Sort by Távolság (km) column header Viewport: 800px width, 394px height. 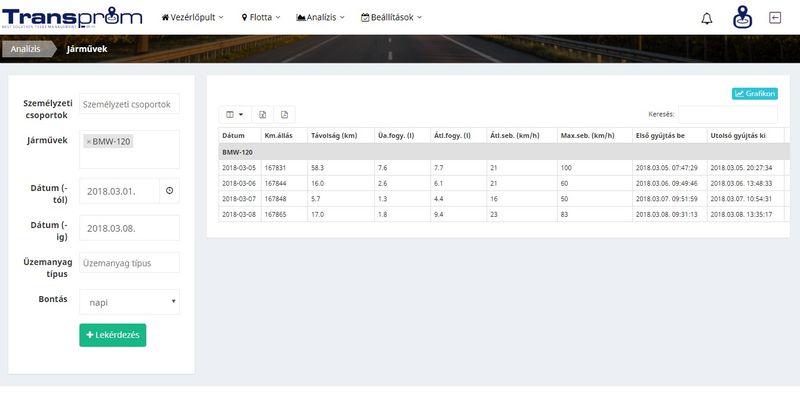coord(341,136)
